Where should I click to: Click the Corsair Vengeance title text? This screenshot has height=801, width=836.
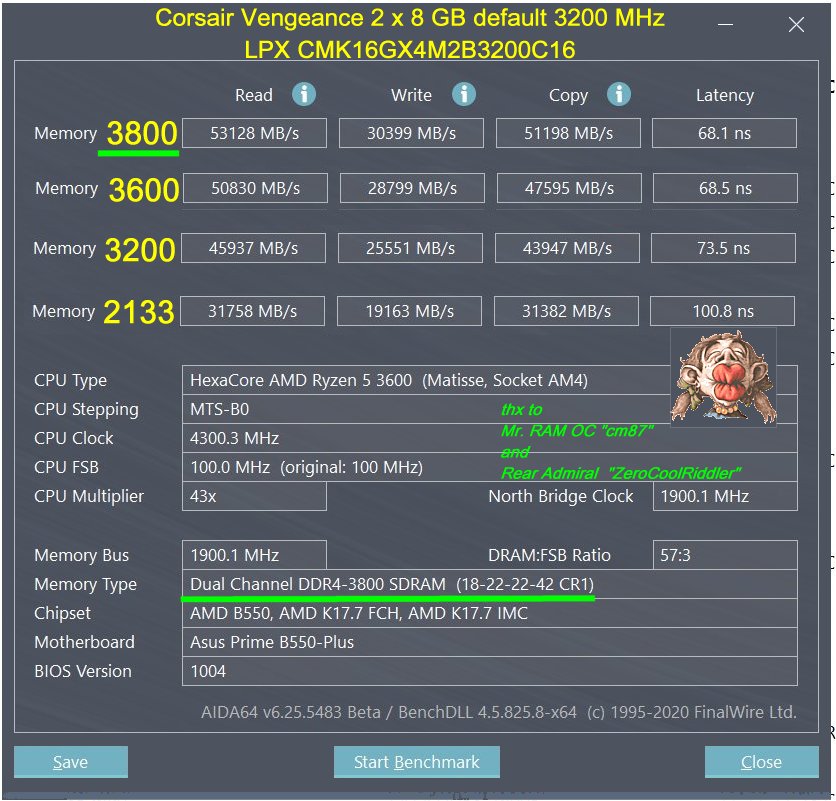coord(409,18)
